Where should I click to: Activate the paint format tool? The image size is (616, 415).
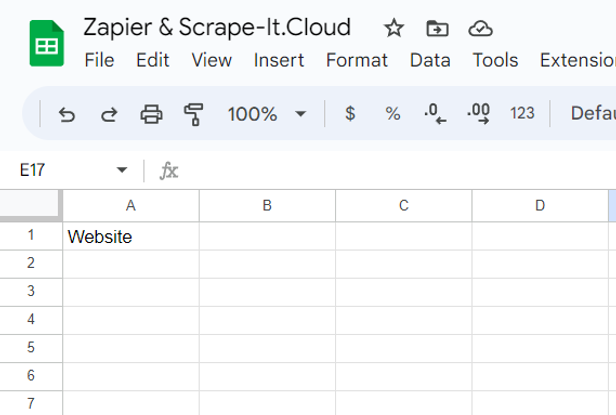193,114
